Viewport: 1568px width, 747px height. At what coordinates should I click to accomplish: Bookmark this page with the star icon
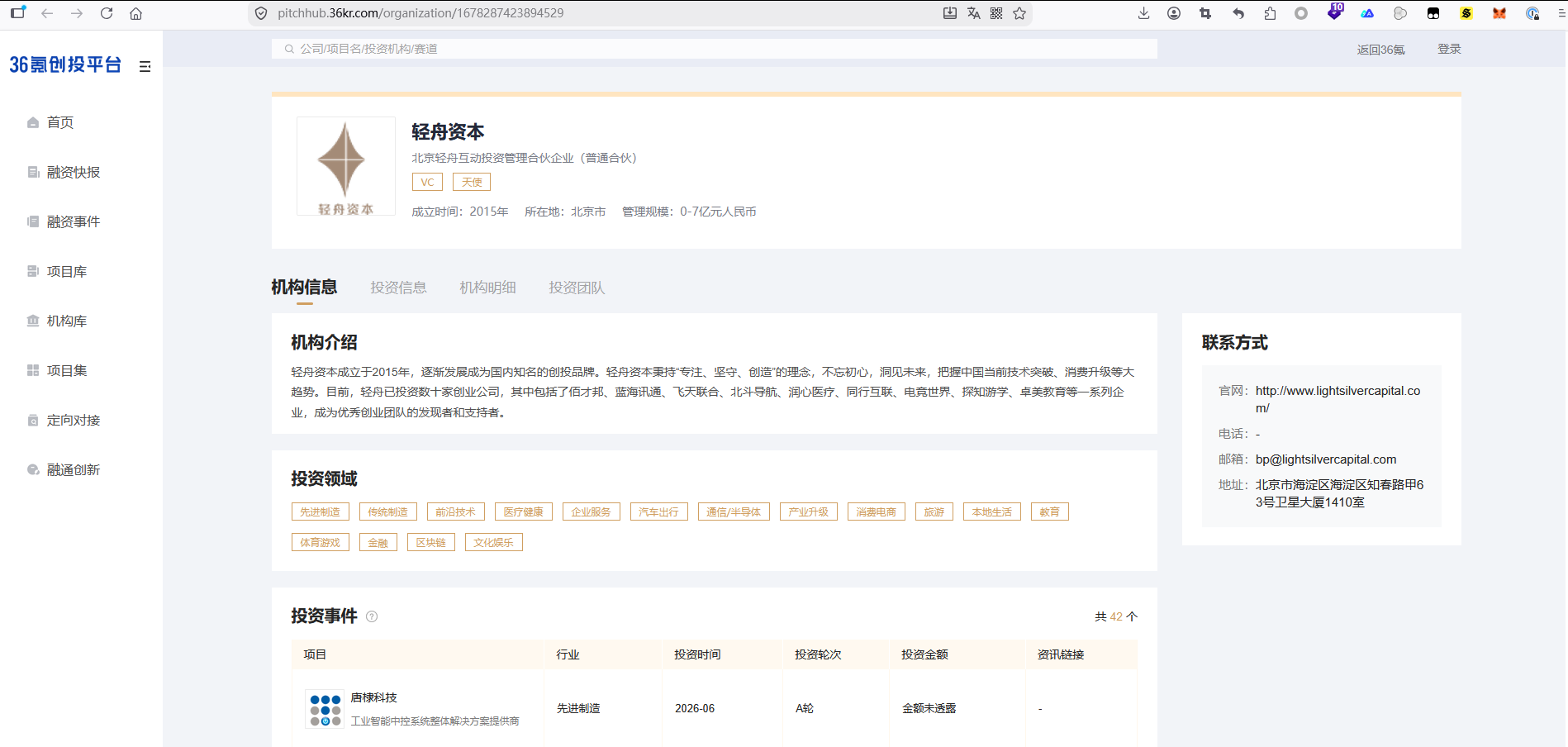[x=1019, y=13]
